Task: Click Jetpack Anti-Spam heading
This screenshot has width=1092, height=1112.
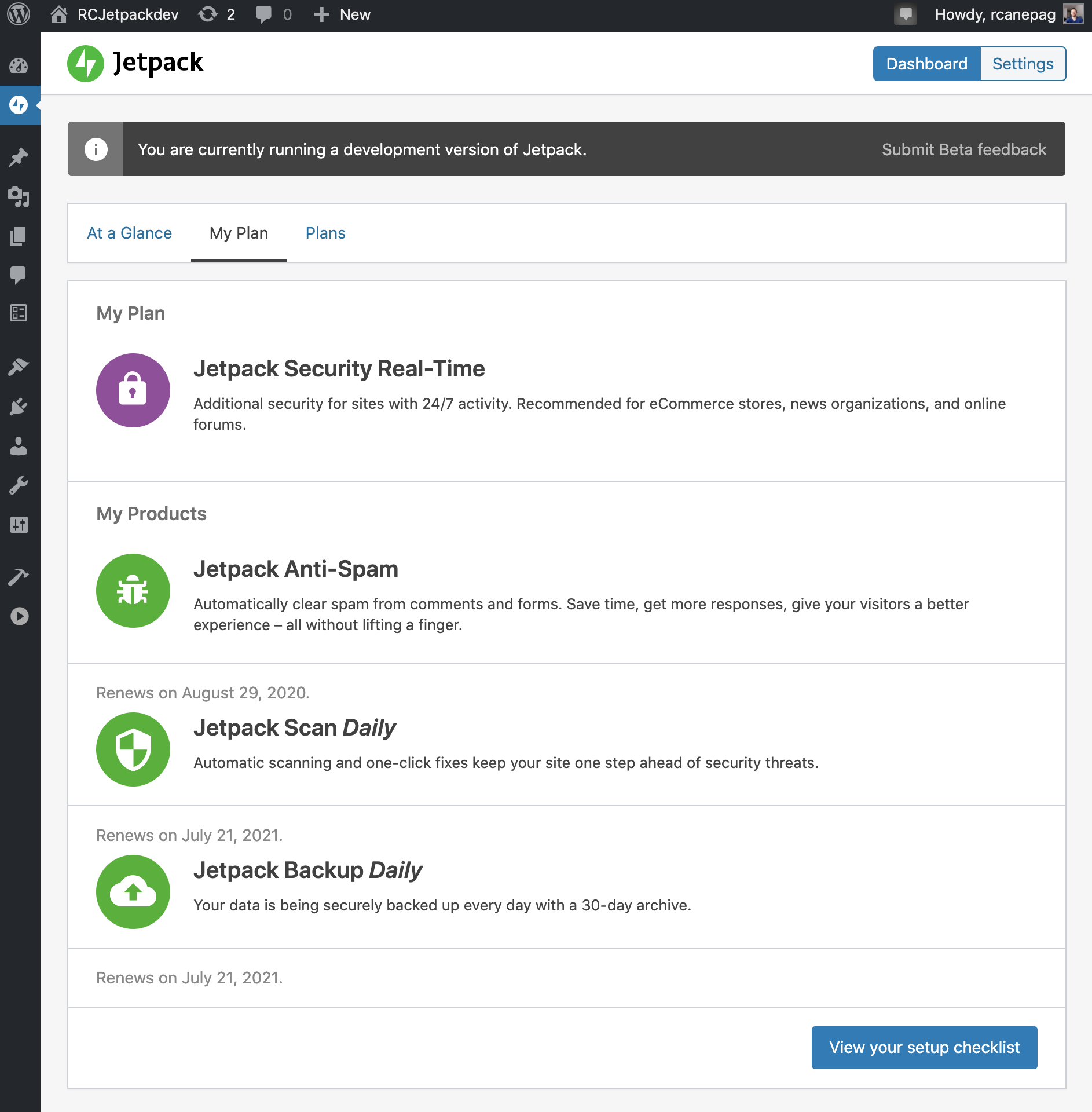Action: tap(296, 569)
